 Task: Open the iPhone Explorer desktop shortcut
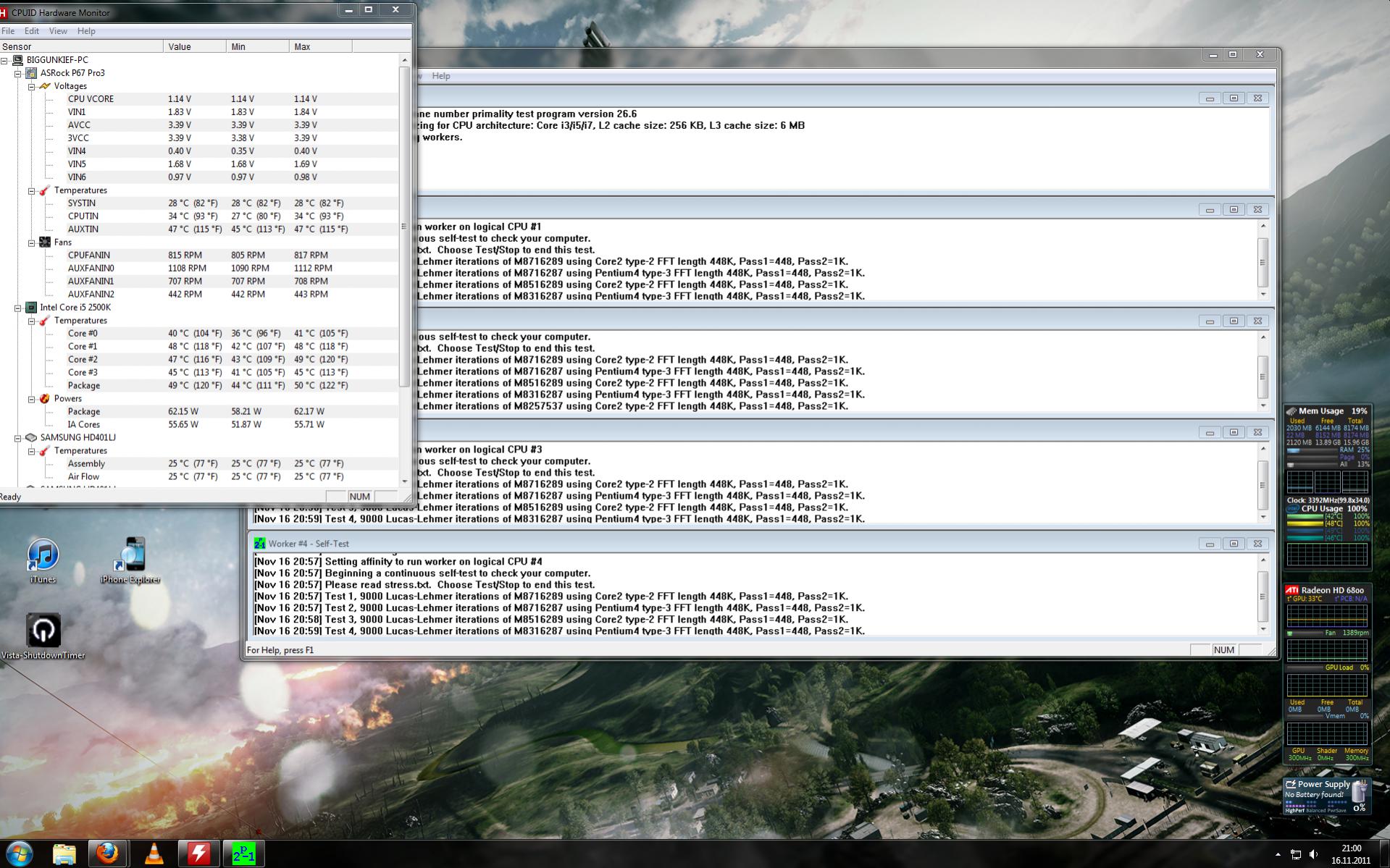130,561
